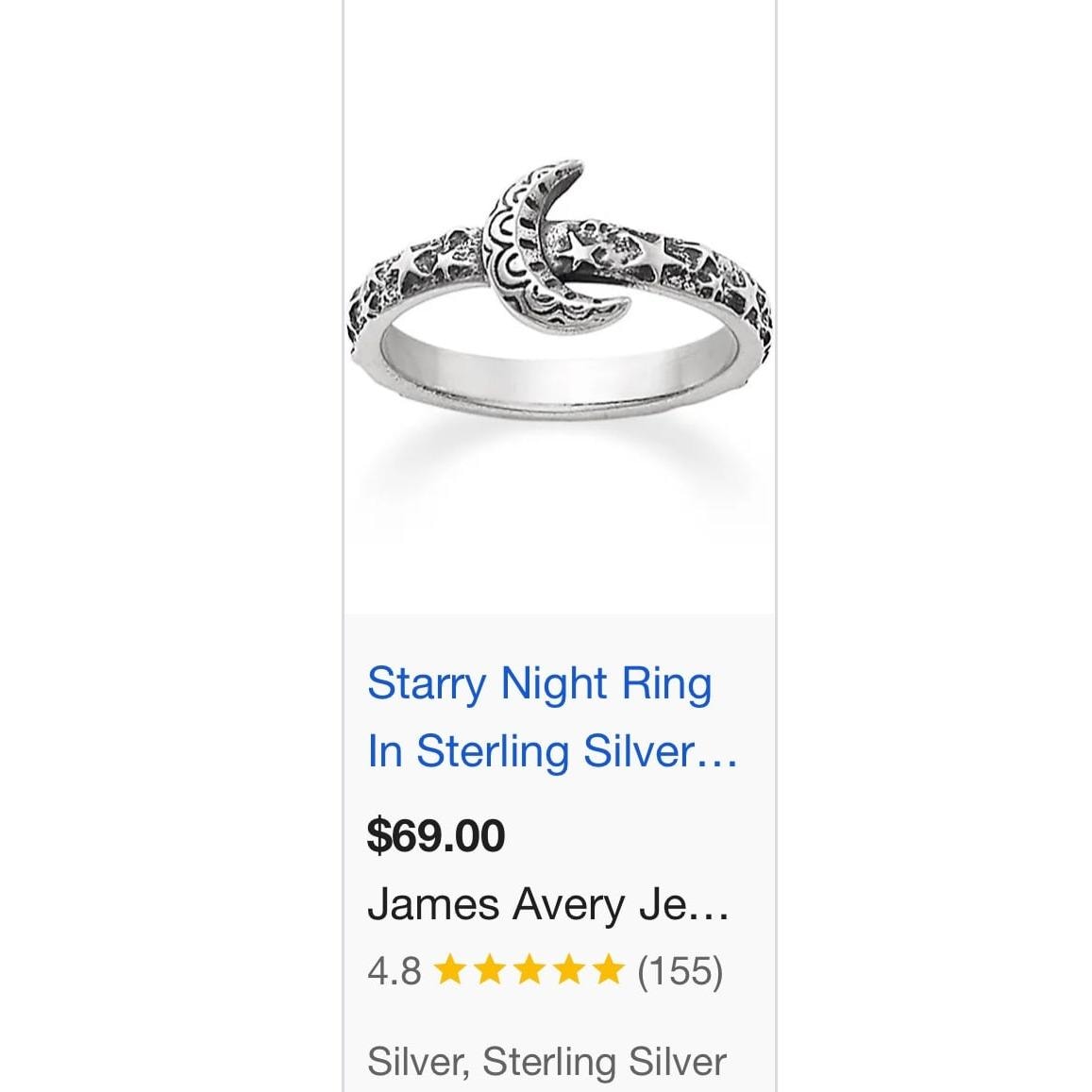1092x1092 pixels.
Task: Click the truncated title ellipsis after "Silver"
Action: click(717, 753)
